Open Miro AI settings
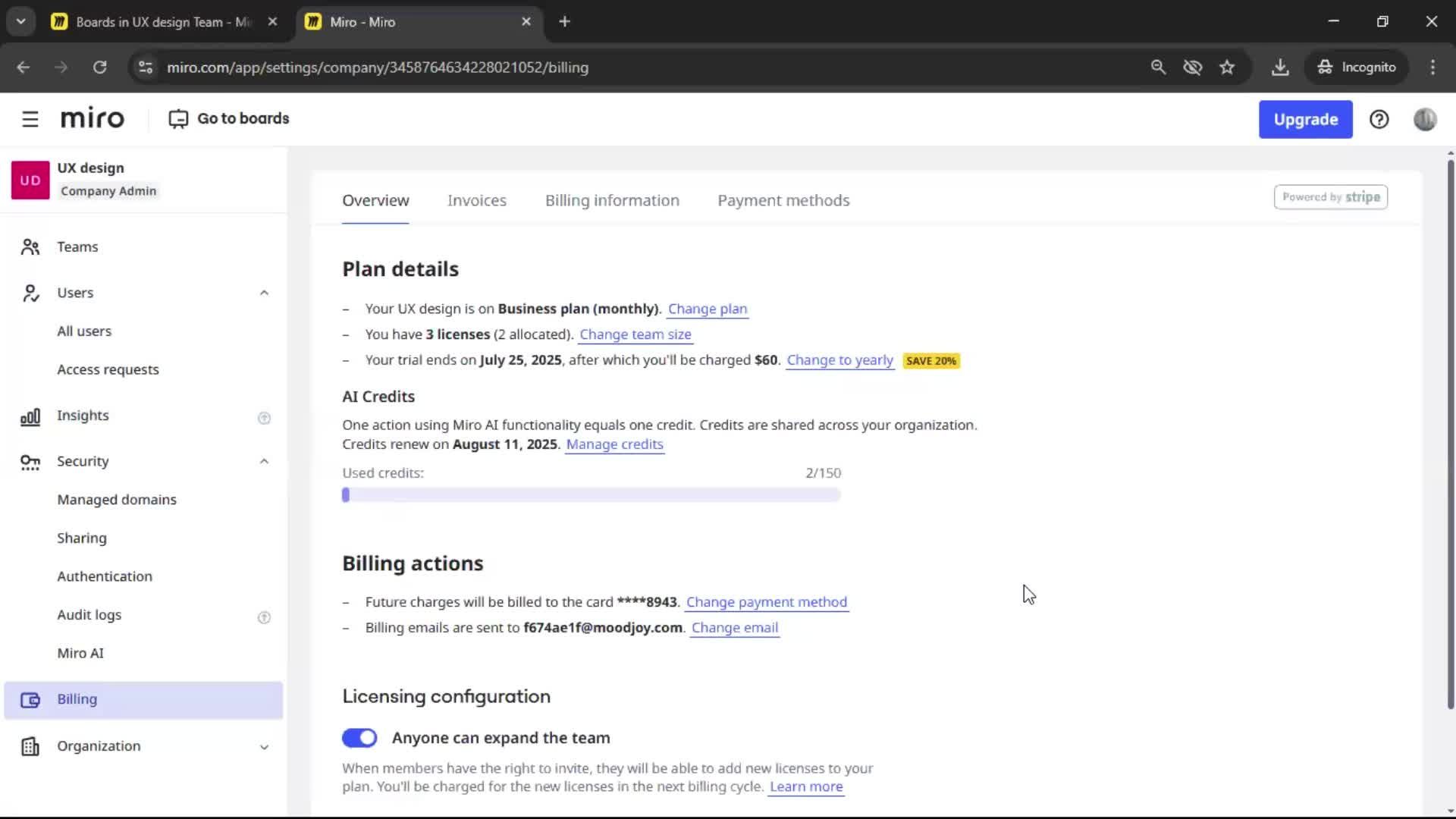Screen dimensions: 1456x819 80,654
